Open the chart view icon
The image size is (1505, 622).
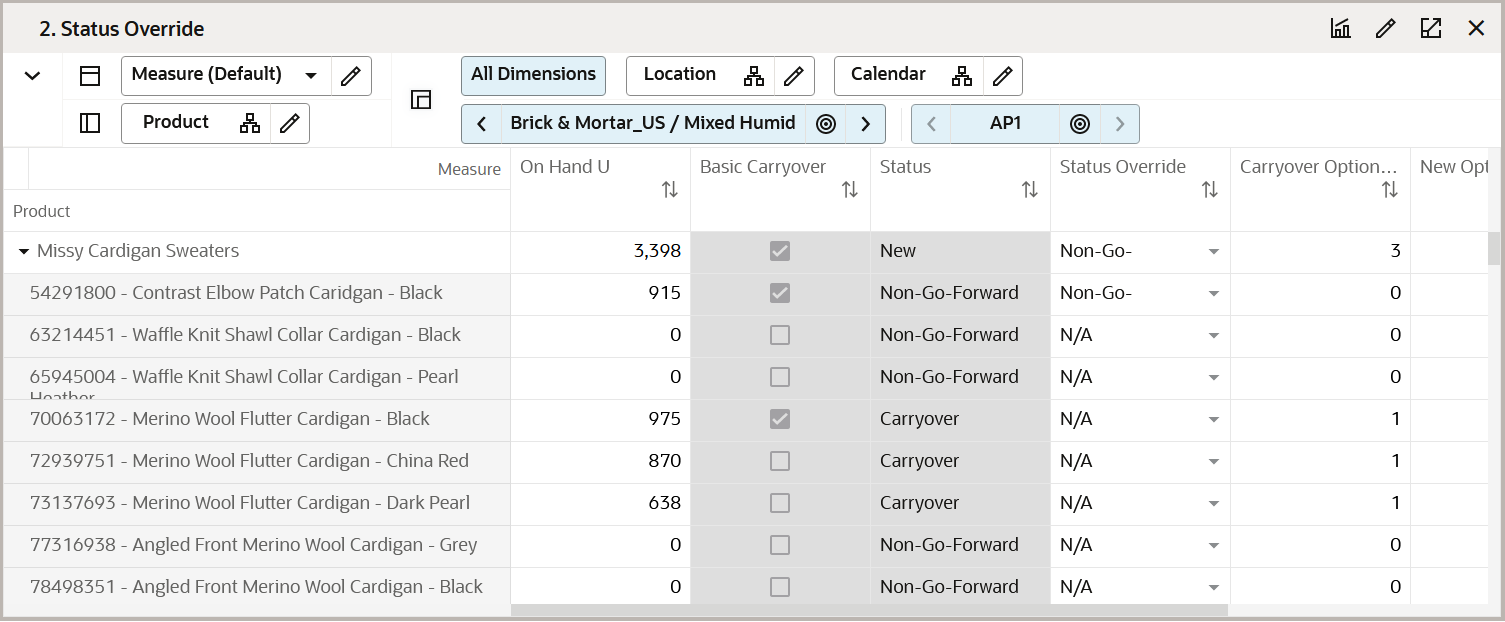pyautogui.click(x=1340, y=29)
